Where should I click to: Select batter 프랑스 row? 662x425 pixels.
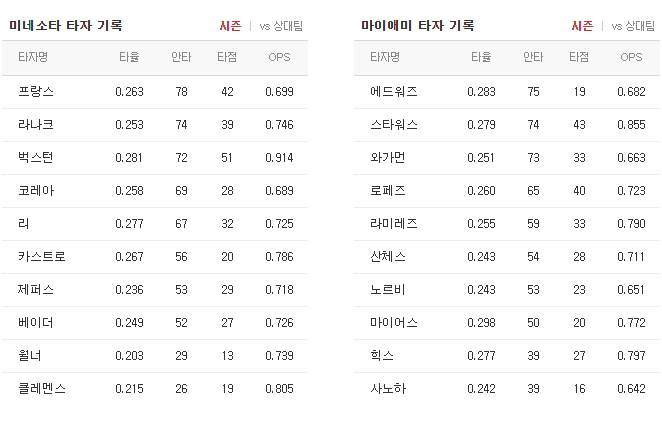155,92
